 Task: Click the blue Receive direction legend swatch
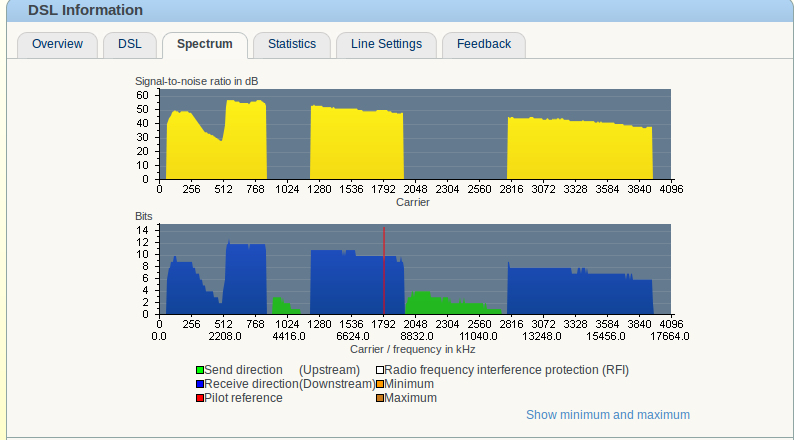point(200,384)
